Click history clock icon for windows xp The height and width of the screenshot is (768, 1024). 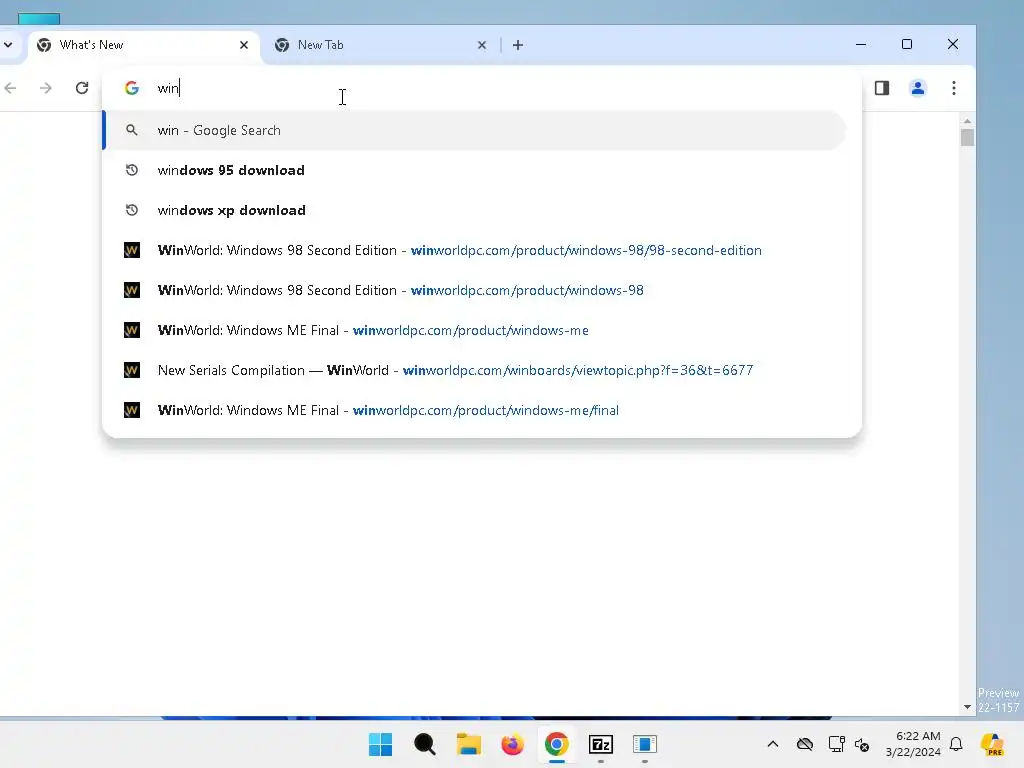(132, 210)
